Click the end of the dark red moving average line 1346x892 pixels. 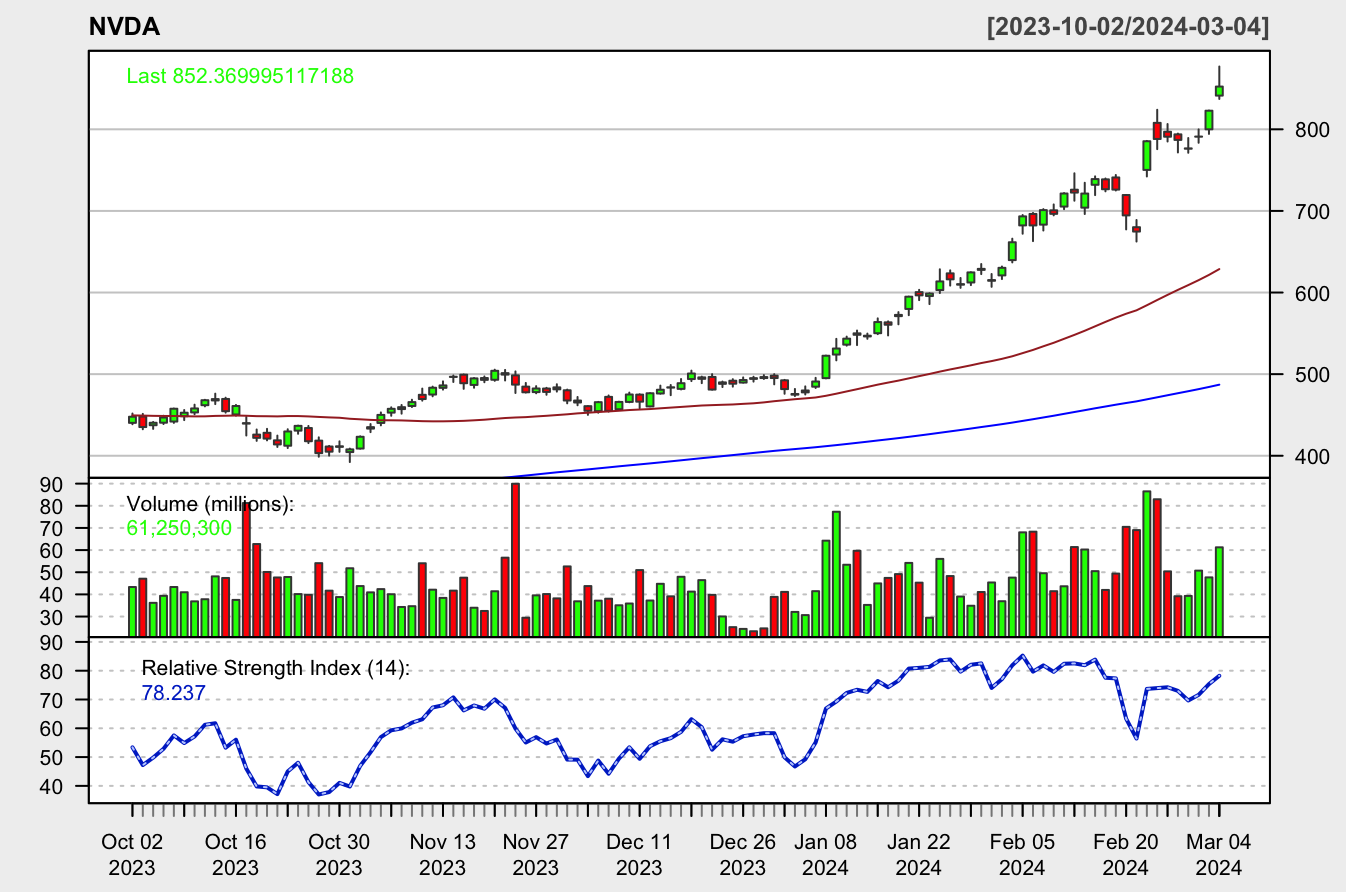(x=1219, y=269)
